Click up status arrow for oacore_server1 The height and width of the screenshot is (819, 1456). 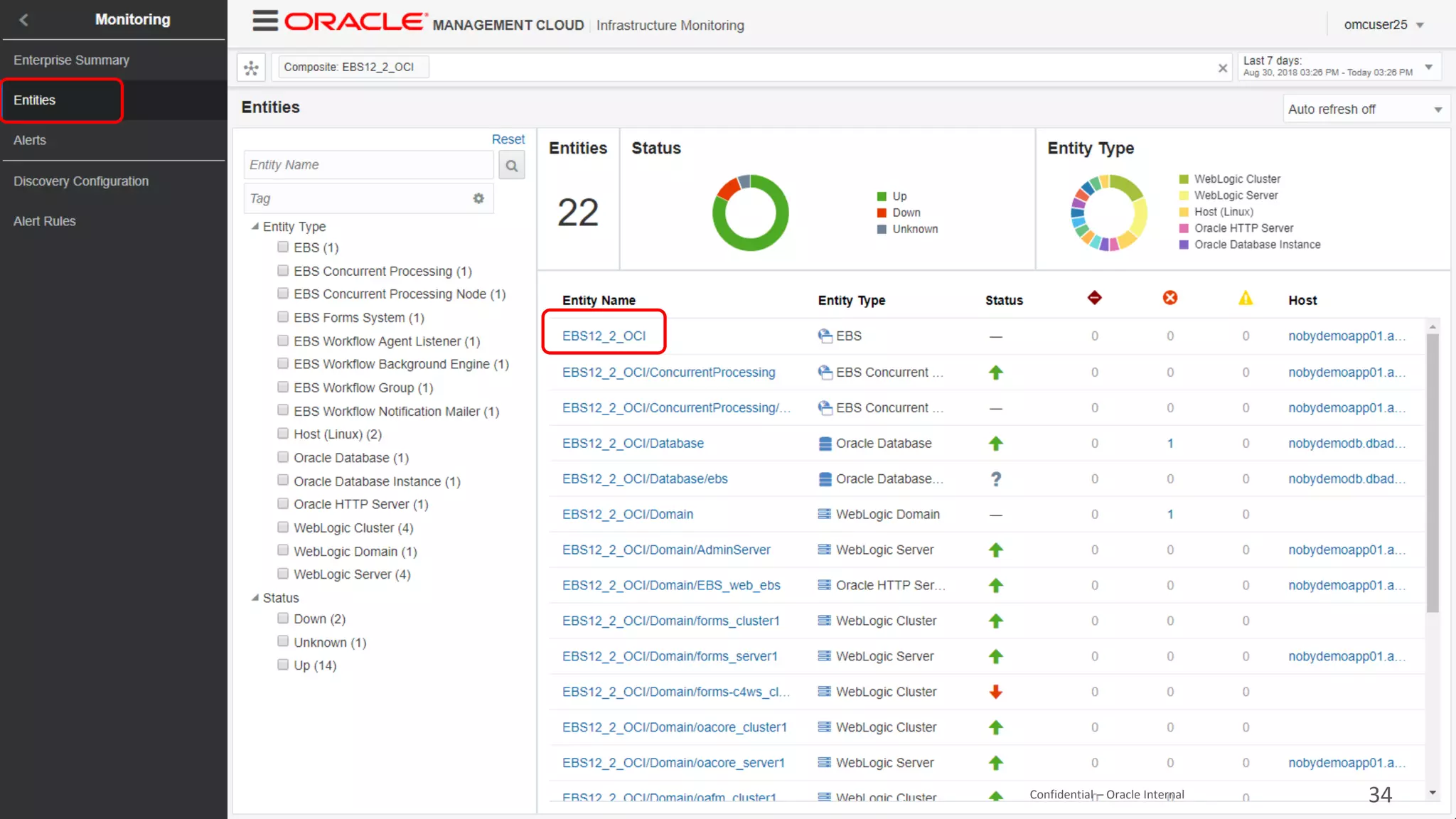click(x=996, y=764)
